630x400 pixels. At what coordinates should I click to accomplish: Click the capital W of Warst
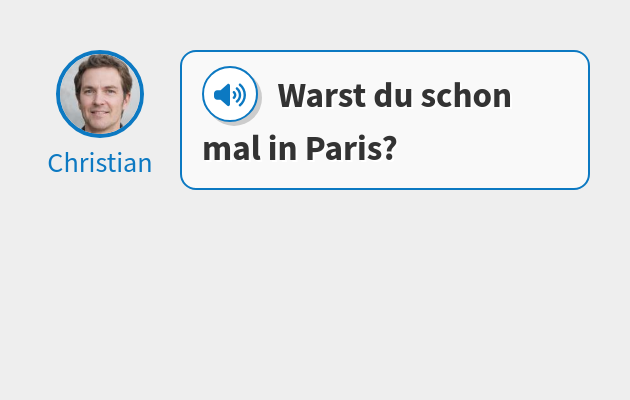[292, 96]
